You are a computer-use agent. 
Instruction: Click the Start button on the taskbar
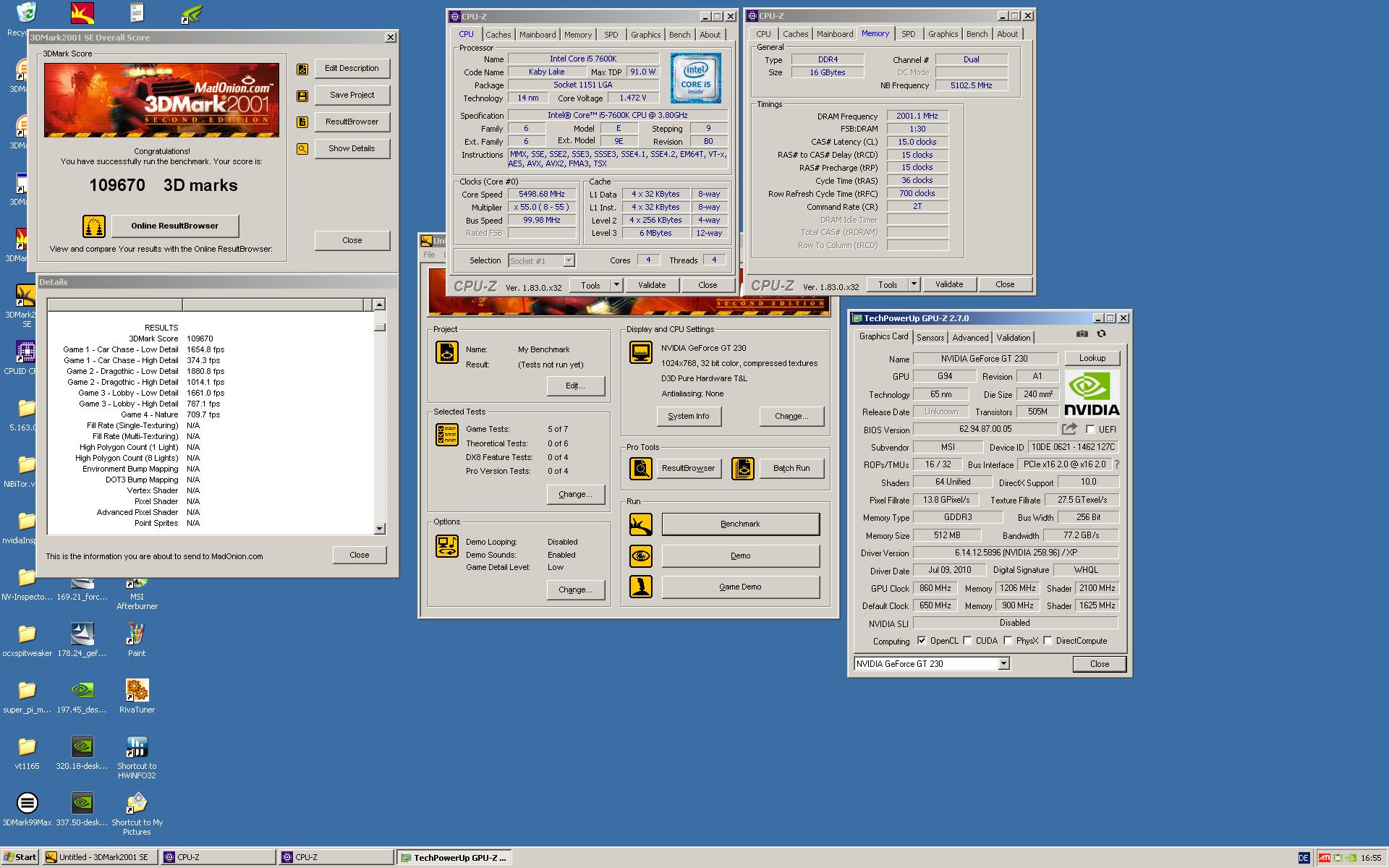tap(20, 858)
